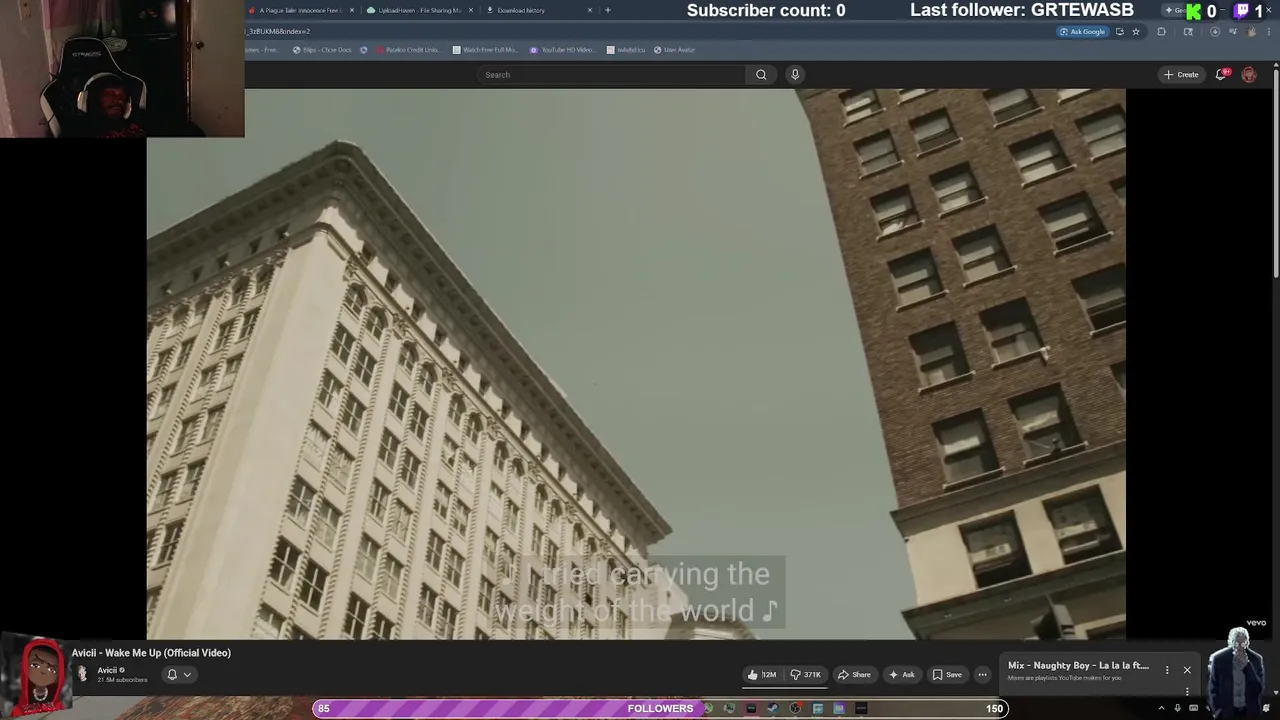Close the UploadHaven browser tab
This screenshot has height=720, width=1280.
471,10
